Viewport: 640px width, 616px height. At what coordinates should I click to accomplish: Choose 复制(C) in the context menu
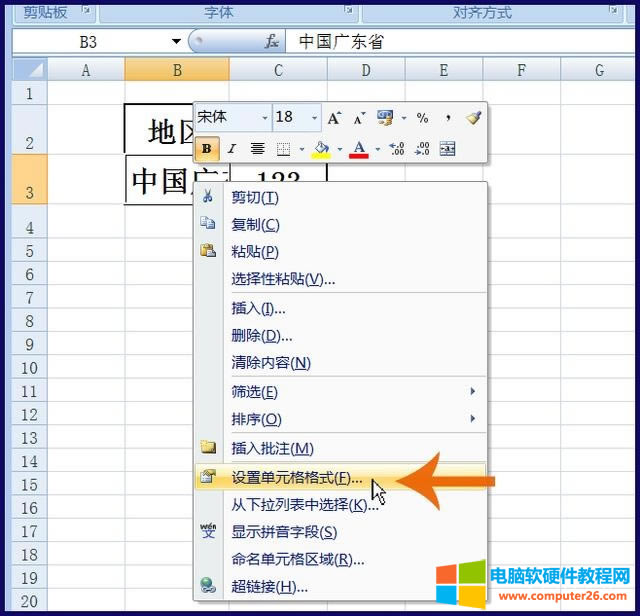(256, 225)
